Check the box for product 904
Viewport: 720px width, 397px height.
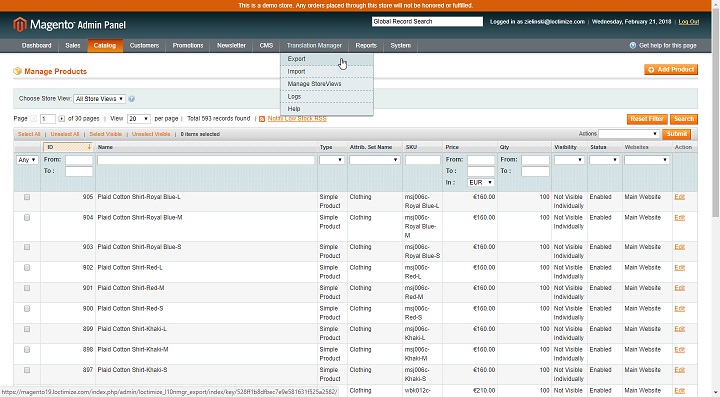pos(27,218)
